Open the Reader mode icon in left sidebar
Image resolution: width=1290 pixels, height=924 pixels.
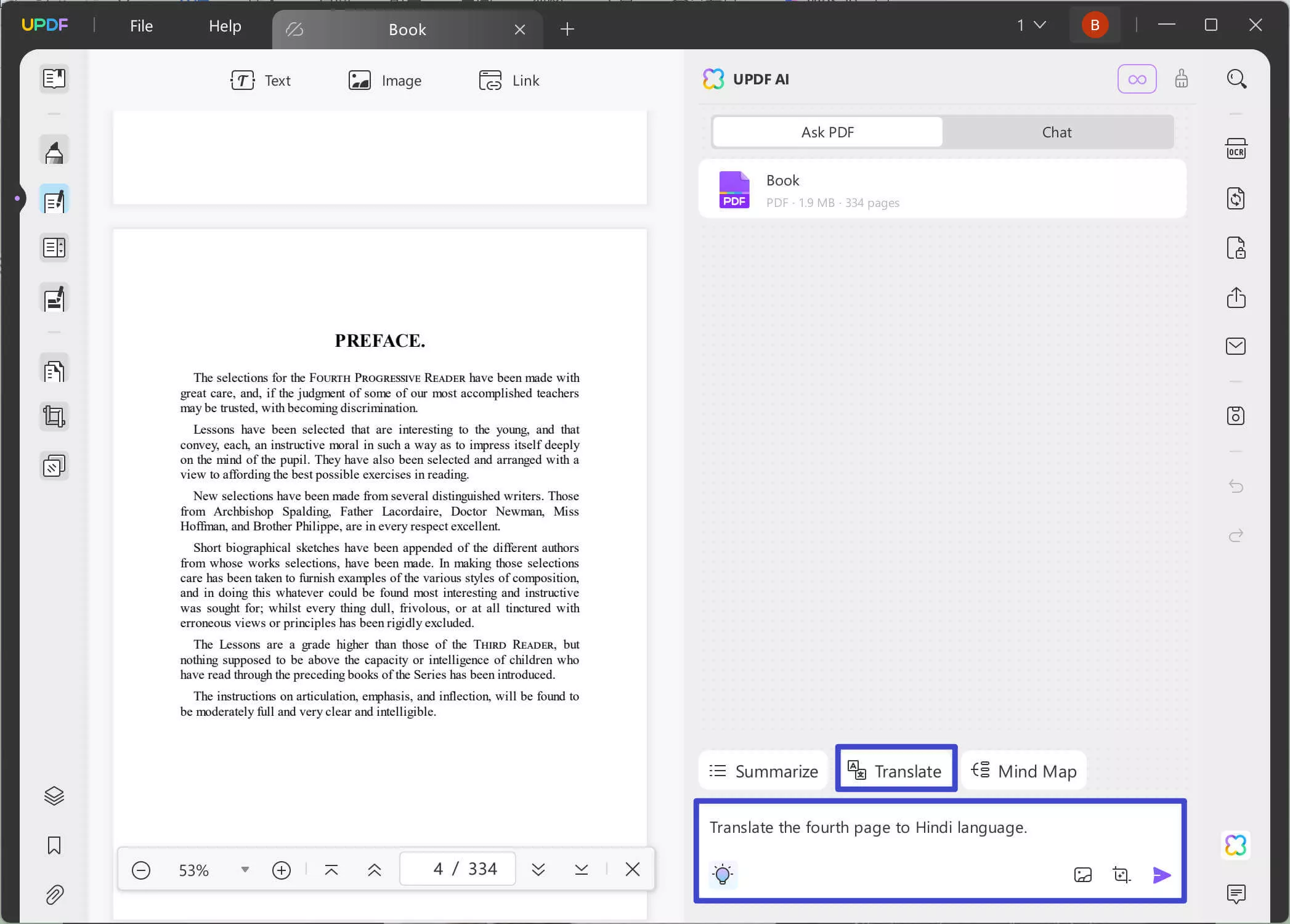click(x=54, y=79)
